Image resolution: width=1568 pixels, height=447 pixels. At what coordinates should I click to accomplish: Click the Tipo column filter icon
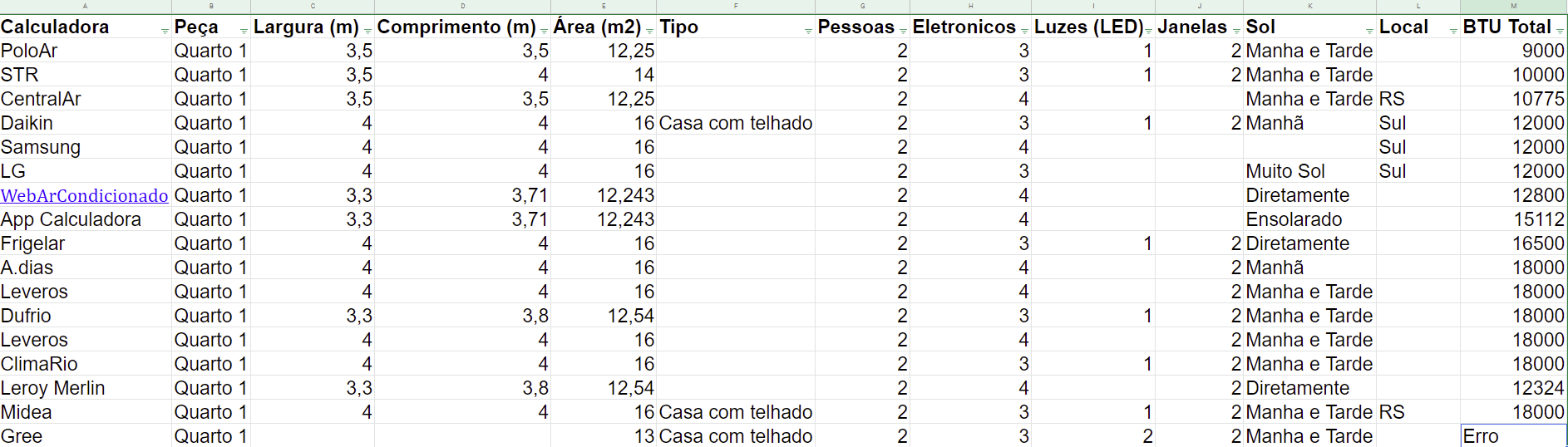(x=808, y=32)
